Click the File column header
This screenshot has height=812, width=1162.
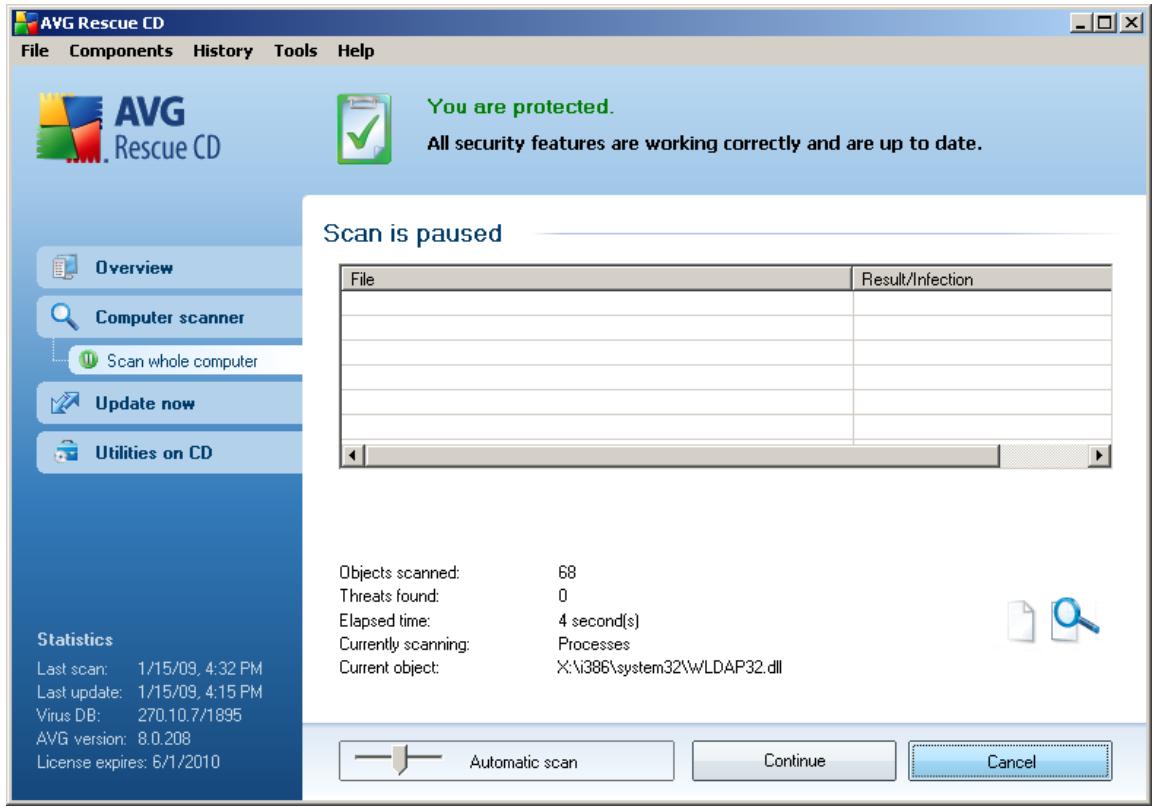[597, 279]
